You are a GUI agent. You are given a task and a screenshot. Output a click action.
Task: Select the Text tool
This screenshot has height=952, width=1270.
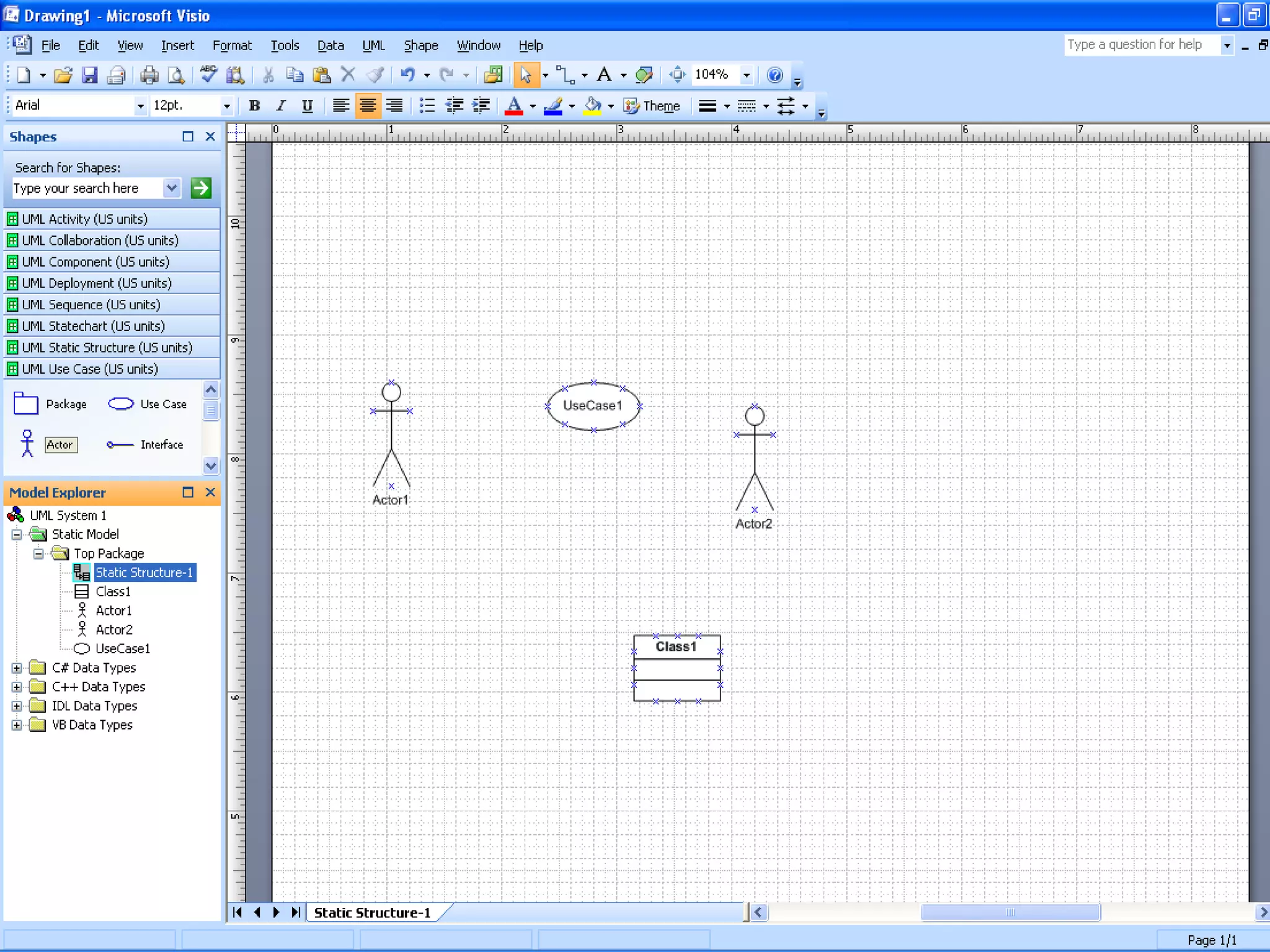click(x=604, y=75)
